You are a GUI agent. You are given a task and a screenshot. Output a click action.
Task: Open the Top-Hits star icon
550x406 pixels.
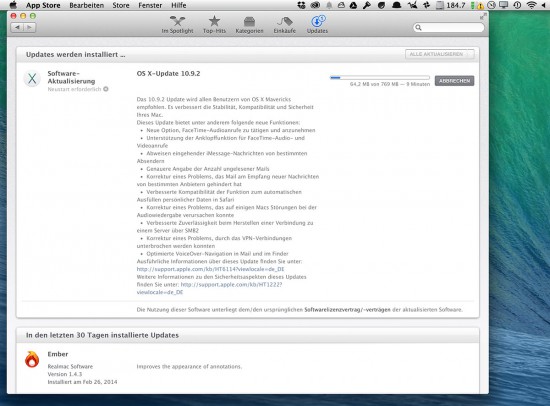(214, 21)
